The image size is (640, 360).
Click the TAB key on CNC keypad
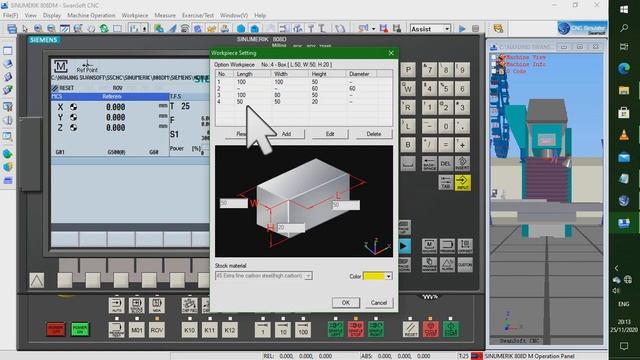click(x=445, y=182)
